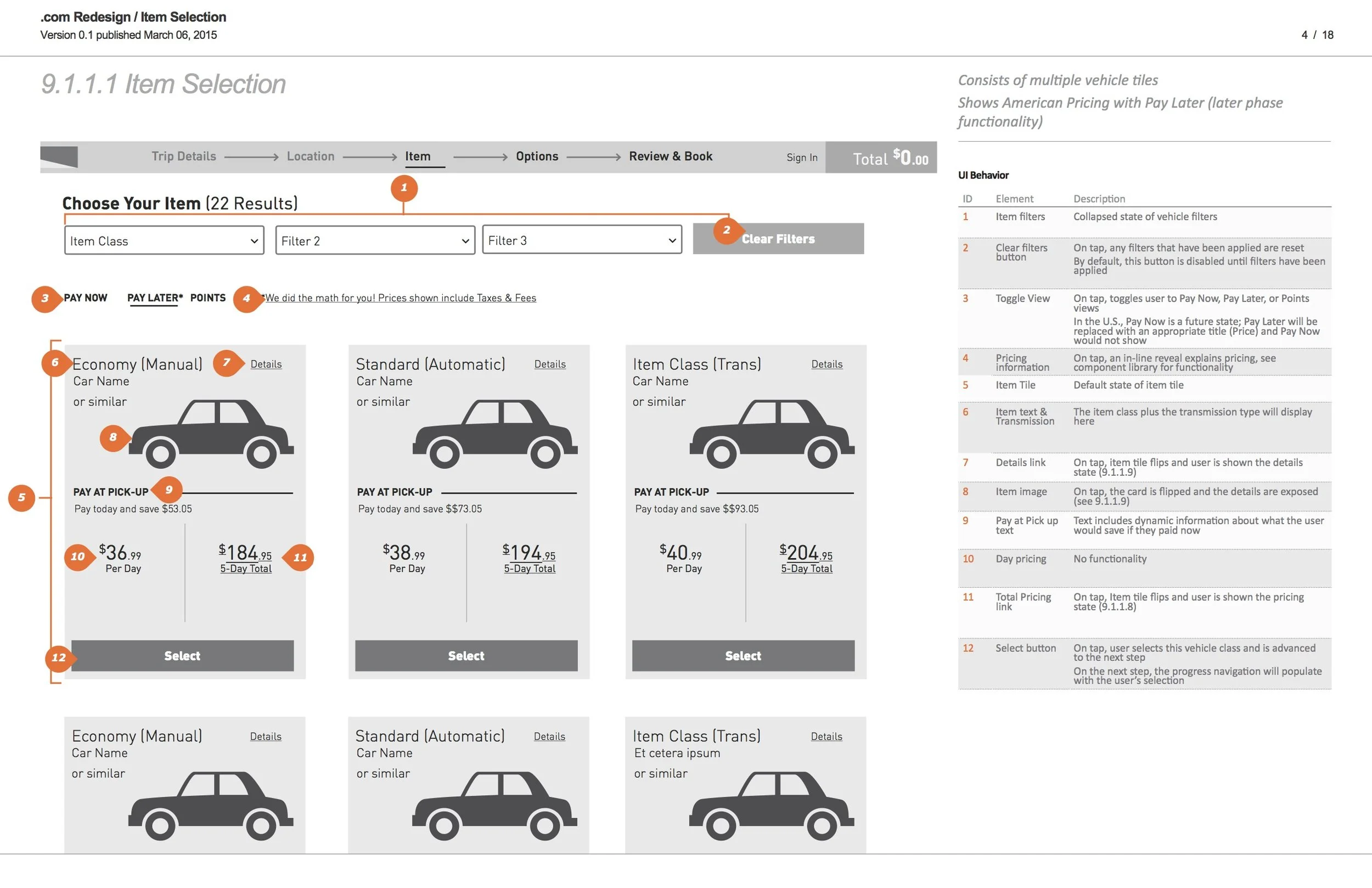Click "Pay today and save $$73.05" text
The image size is (1372, 888).
(x=420, y=509)
